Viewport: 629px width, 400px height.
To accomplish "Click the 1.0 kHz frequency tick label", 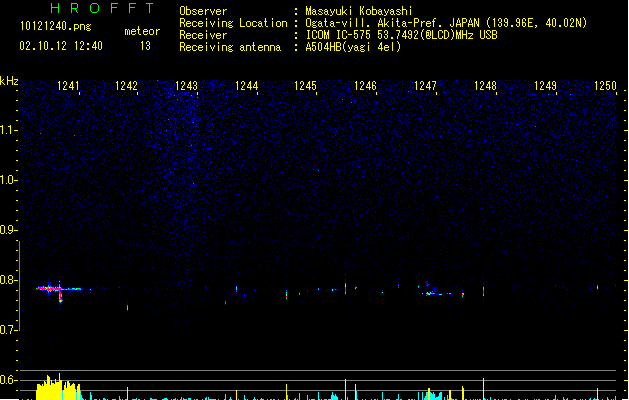I will tap(8, 180).
